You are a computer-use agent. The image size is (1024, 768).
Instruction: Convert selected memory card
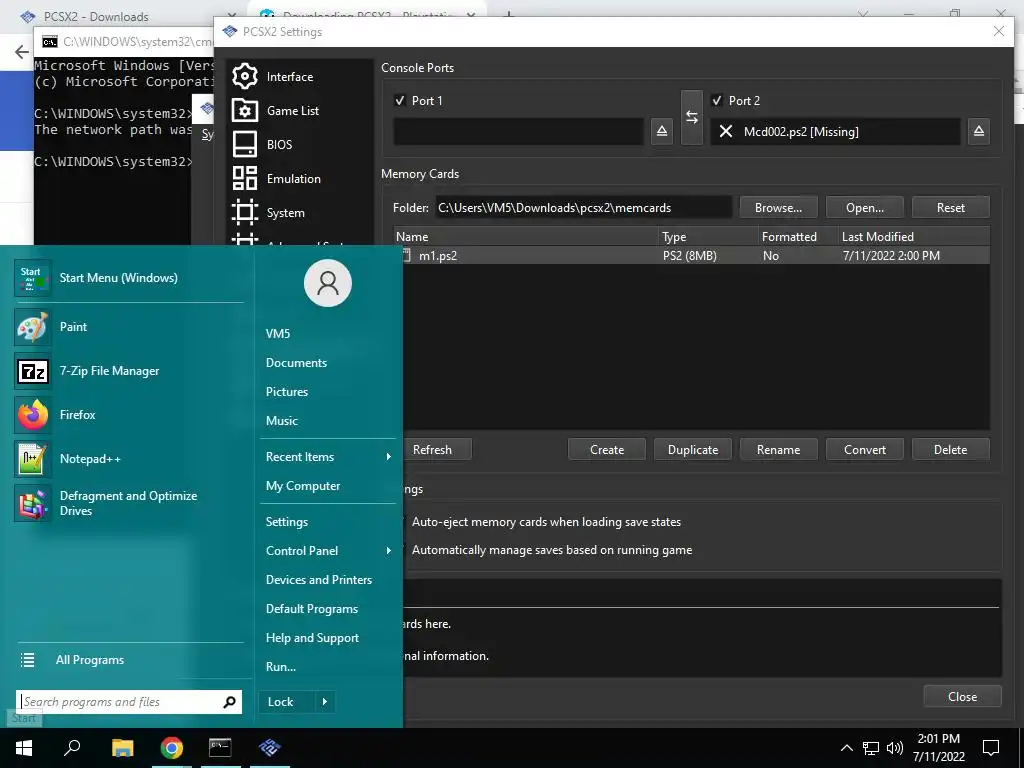[865, 449]
